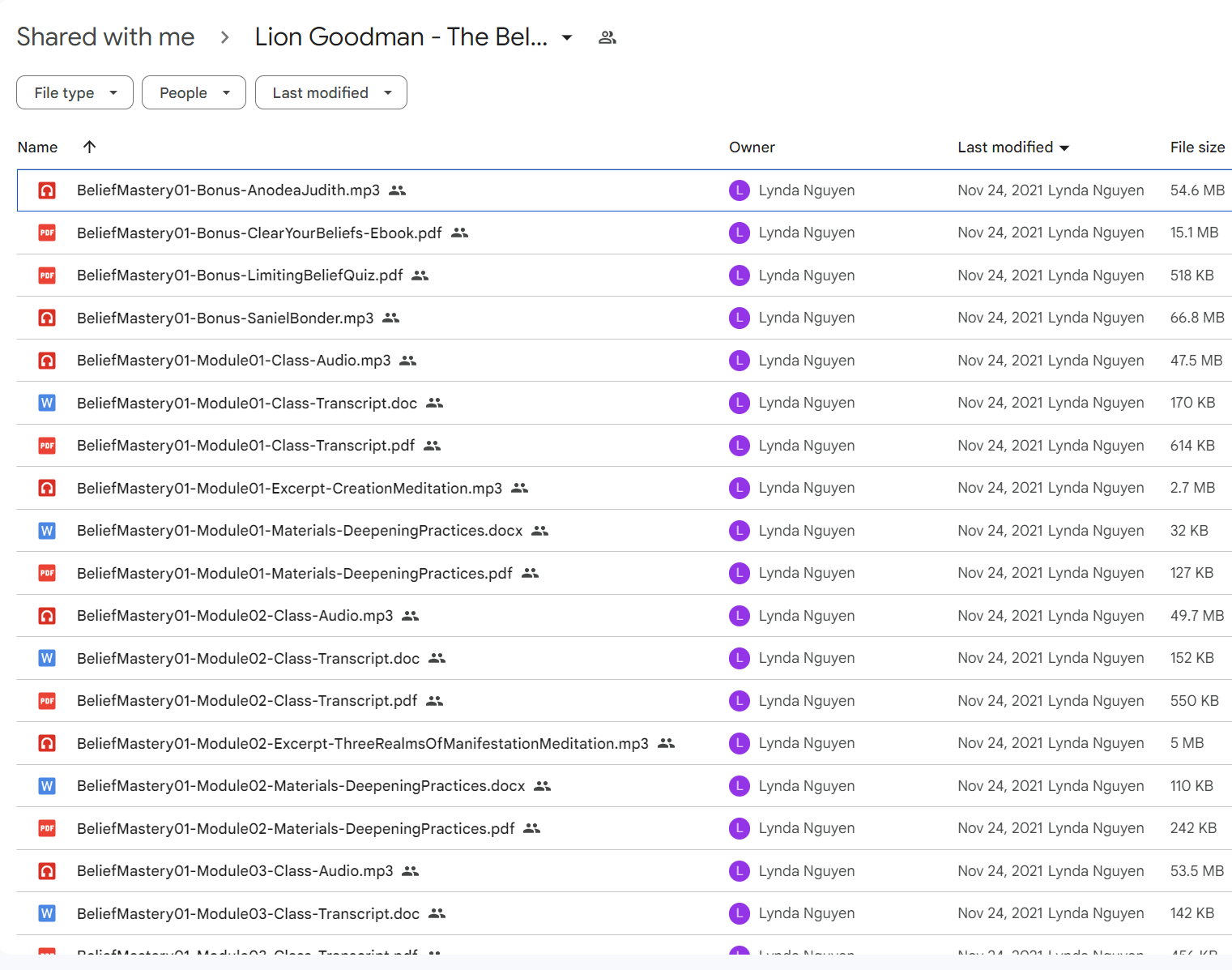The height and width of the screenshot is (970, 1232).
Task: Go back to Shared with me
Action: (x=105, y=36)
